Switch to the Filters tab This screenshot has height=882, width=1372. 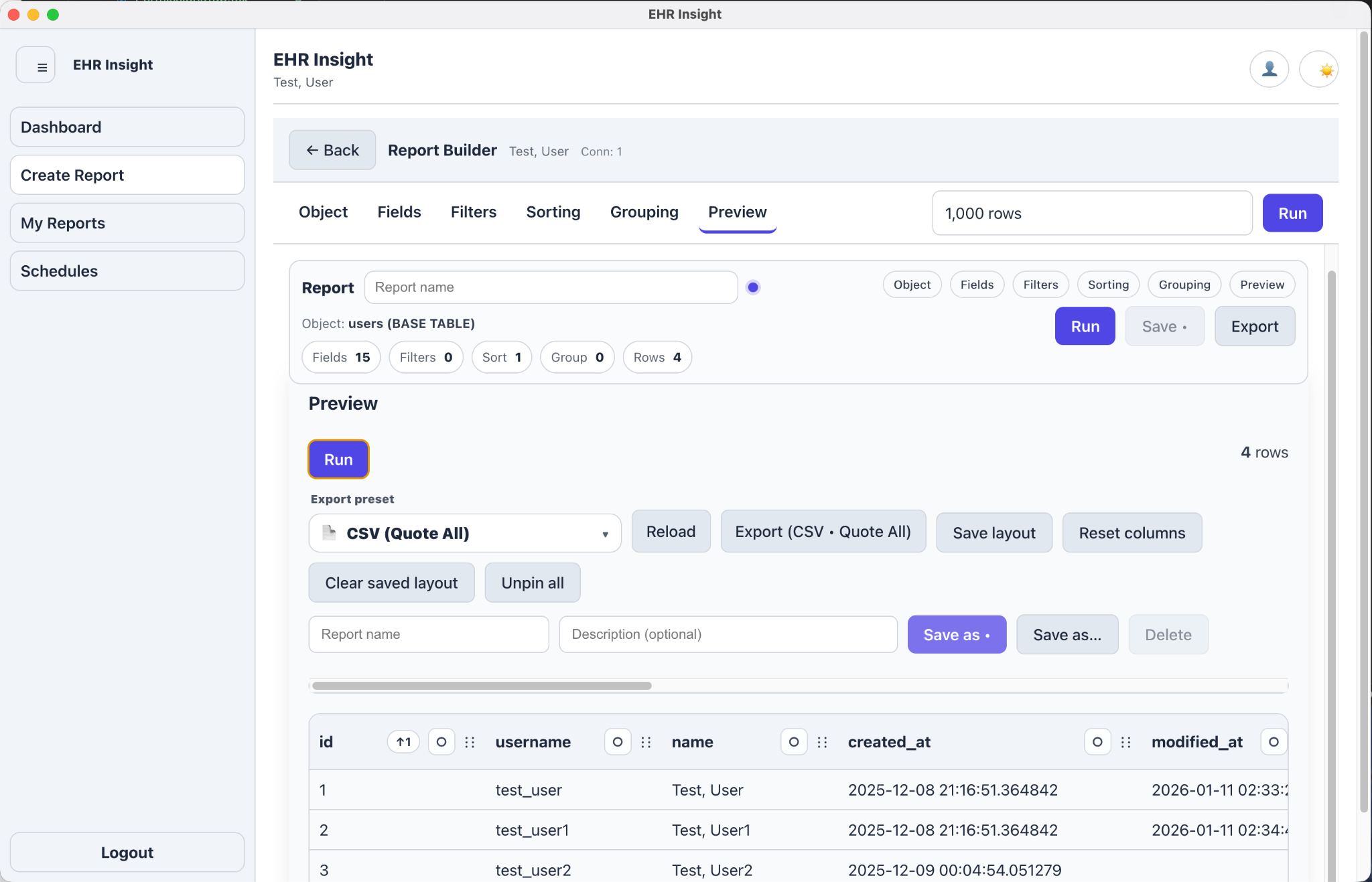[x=473, y=212]
